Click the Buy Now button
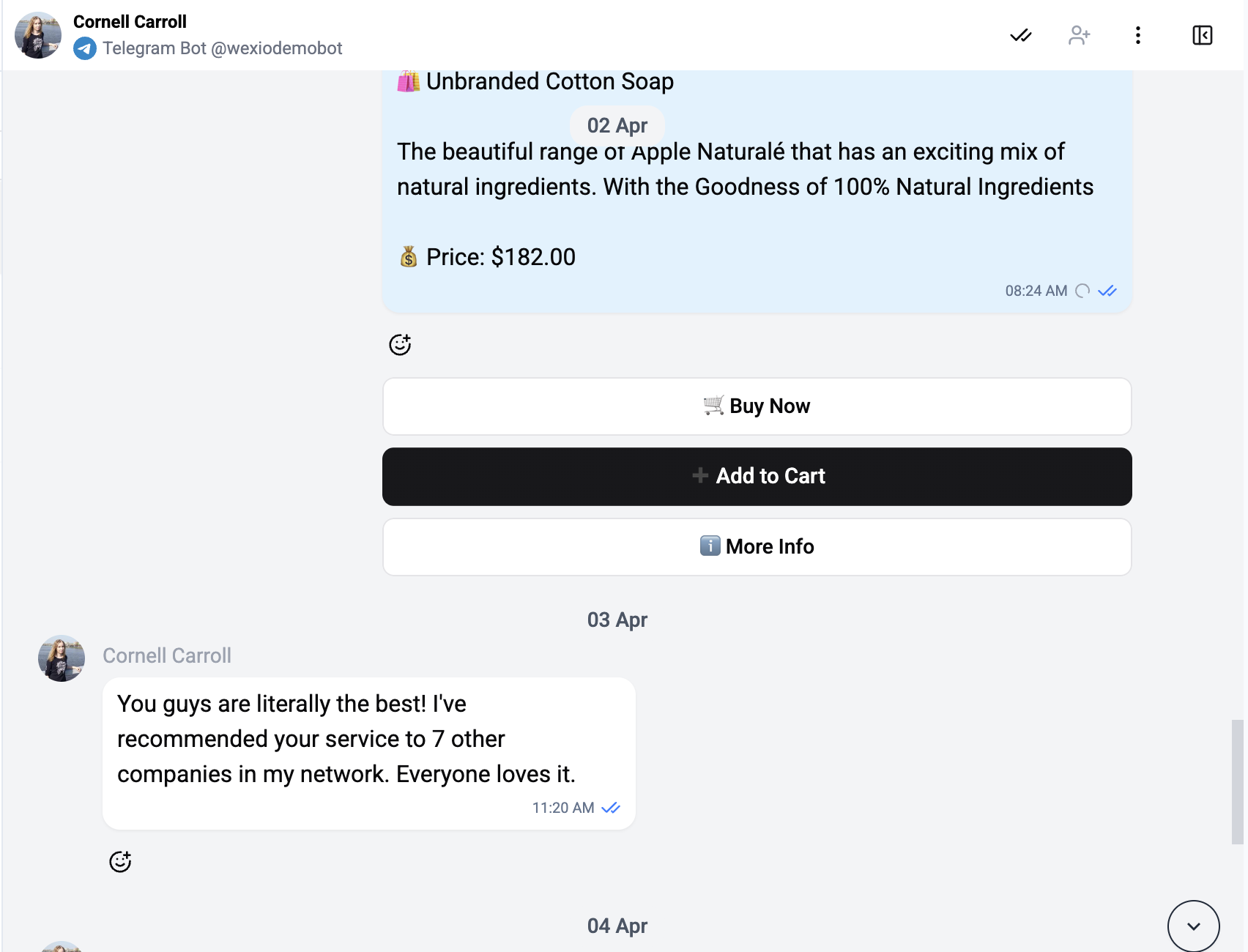 pos(757,406)
